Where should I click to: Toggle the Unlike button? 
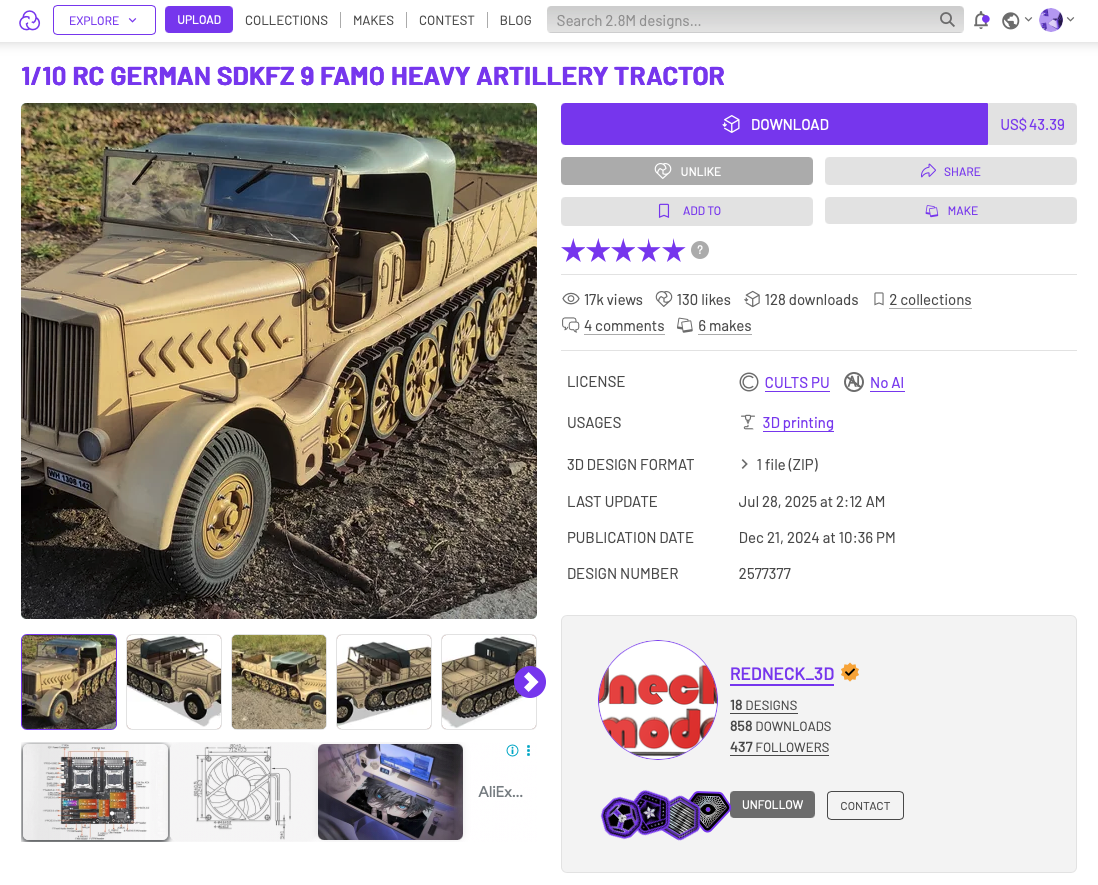coord(686,171)
